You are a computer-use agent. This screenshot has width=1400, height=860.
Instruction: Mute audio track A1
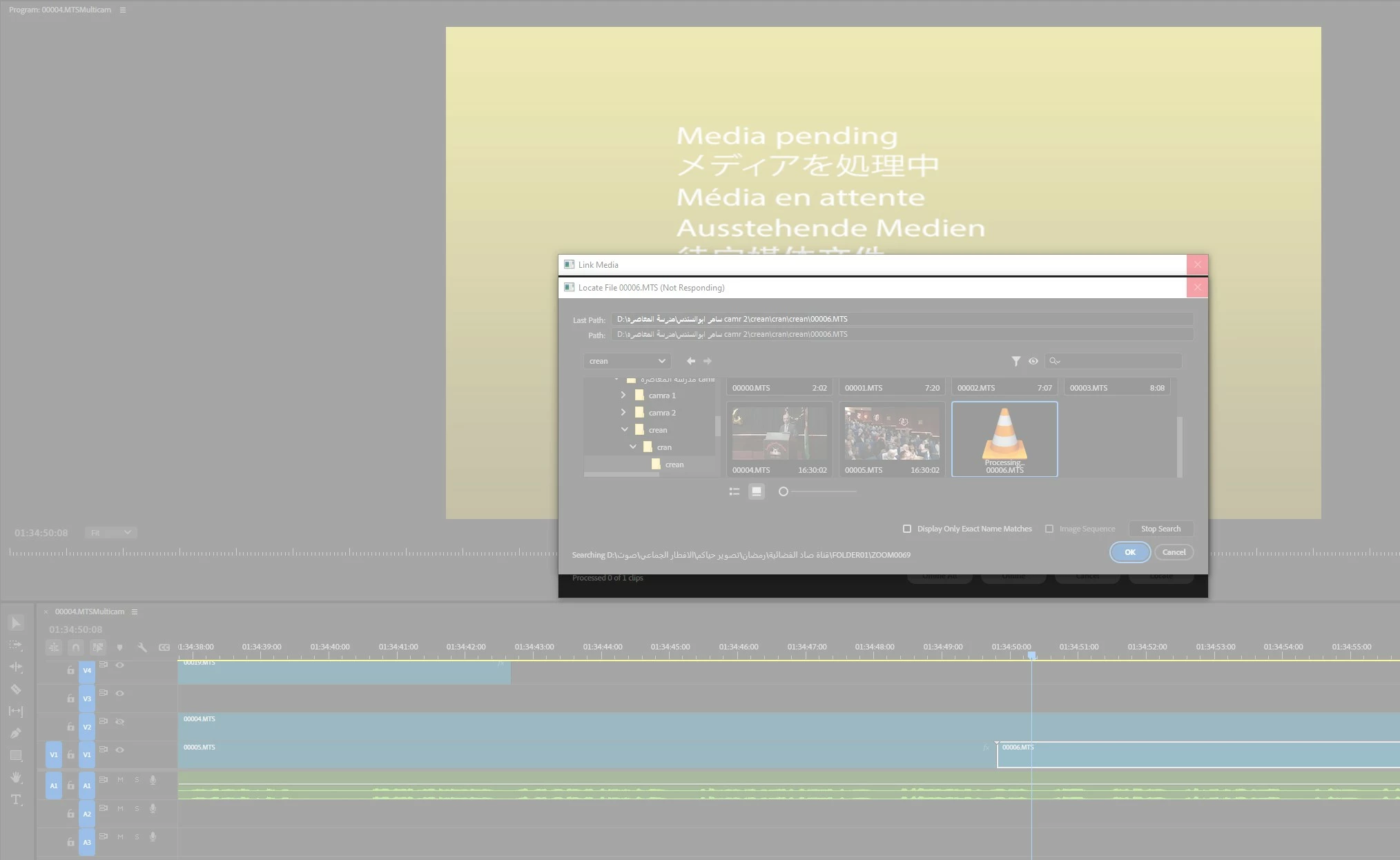coord(120,780)
